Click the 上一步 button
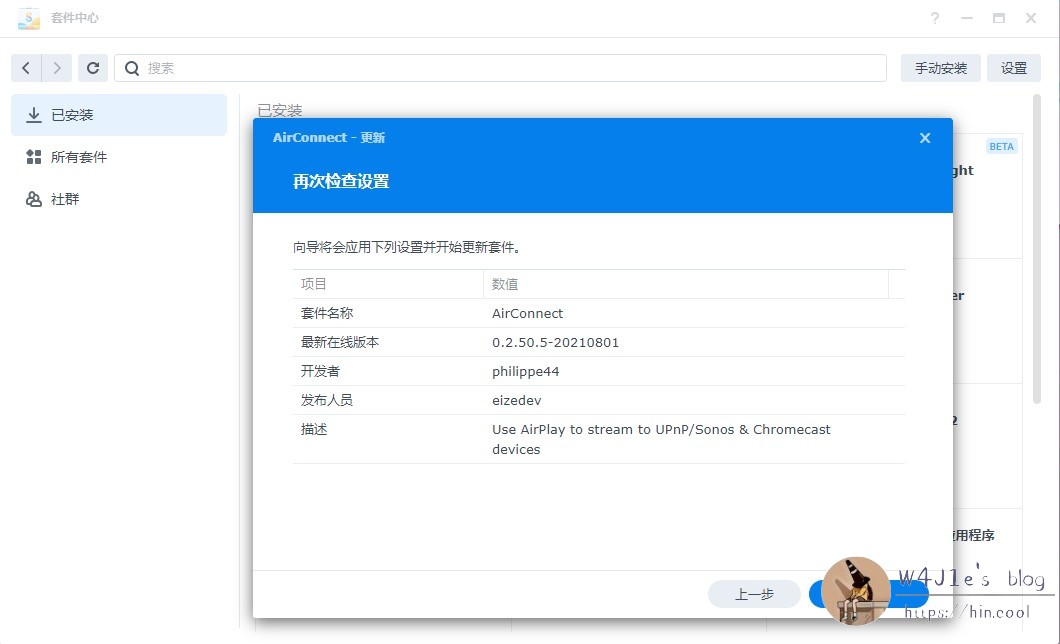The width and height of the screenshot is (1060, 644). [754, 593]
